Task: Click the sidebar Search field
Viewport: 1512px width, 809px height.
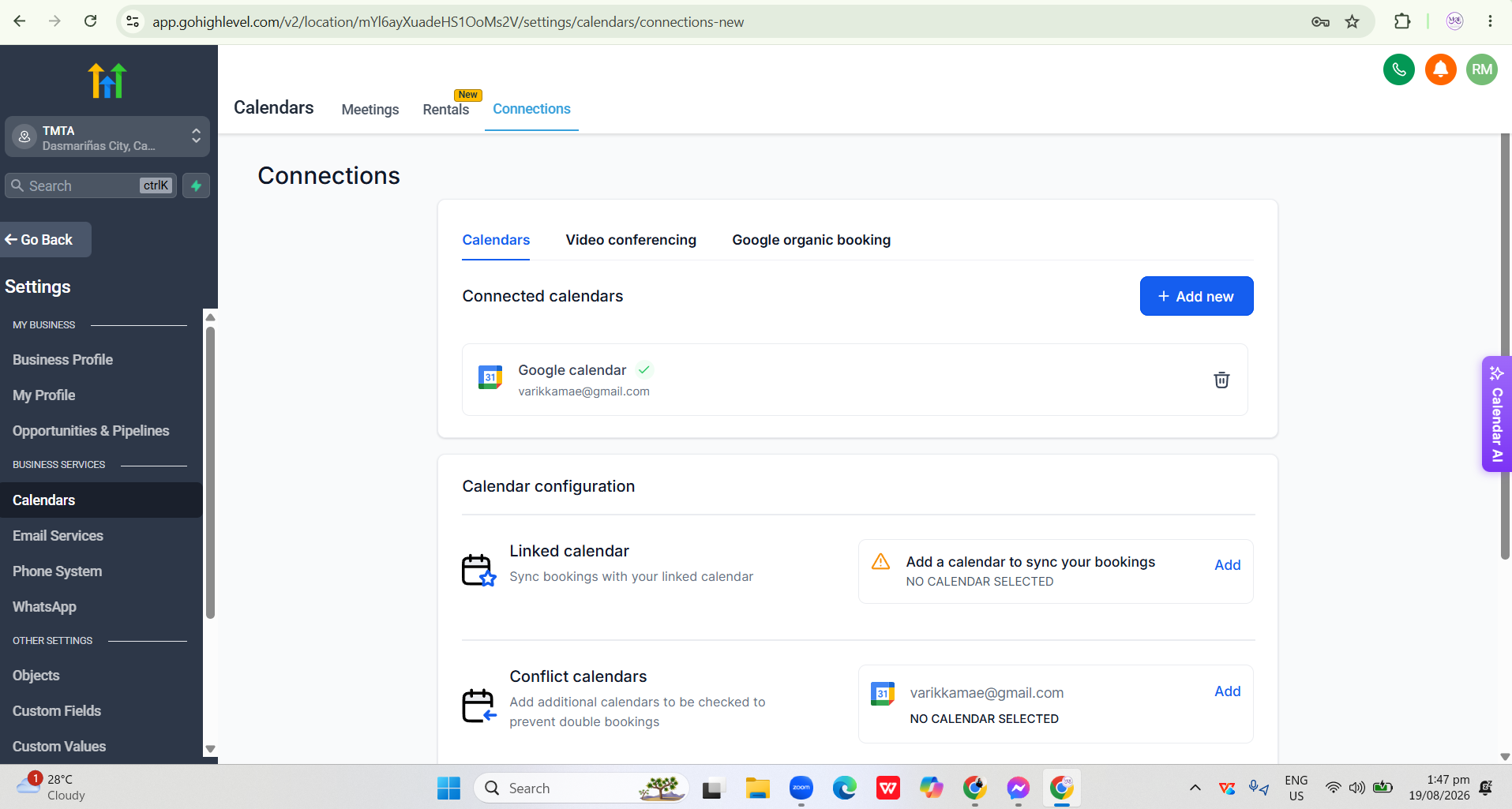Action: coord(91,185)
